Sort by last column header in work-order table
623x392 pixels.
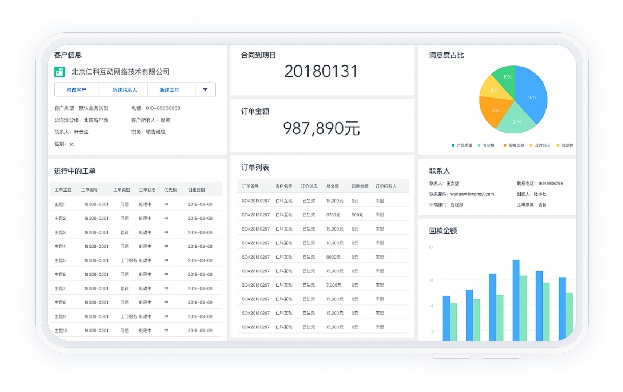coord(197,190)
